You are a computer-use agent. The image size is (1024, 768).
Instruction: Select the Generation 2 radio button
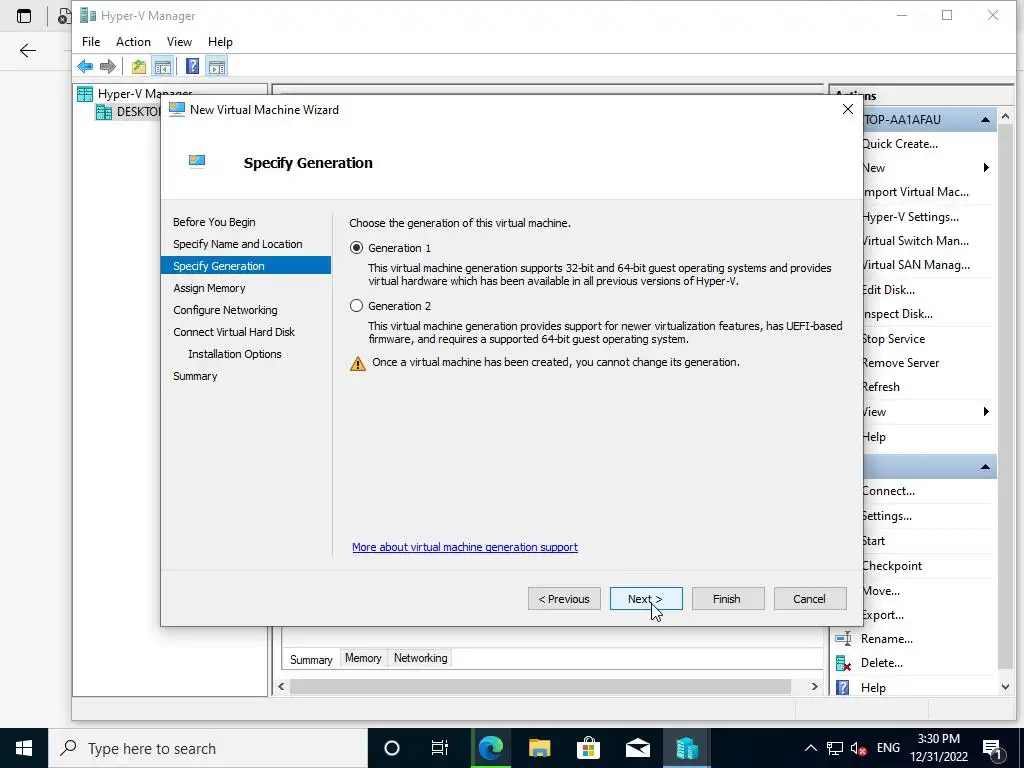click(x=357, y=306)
